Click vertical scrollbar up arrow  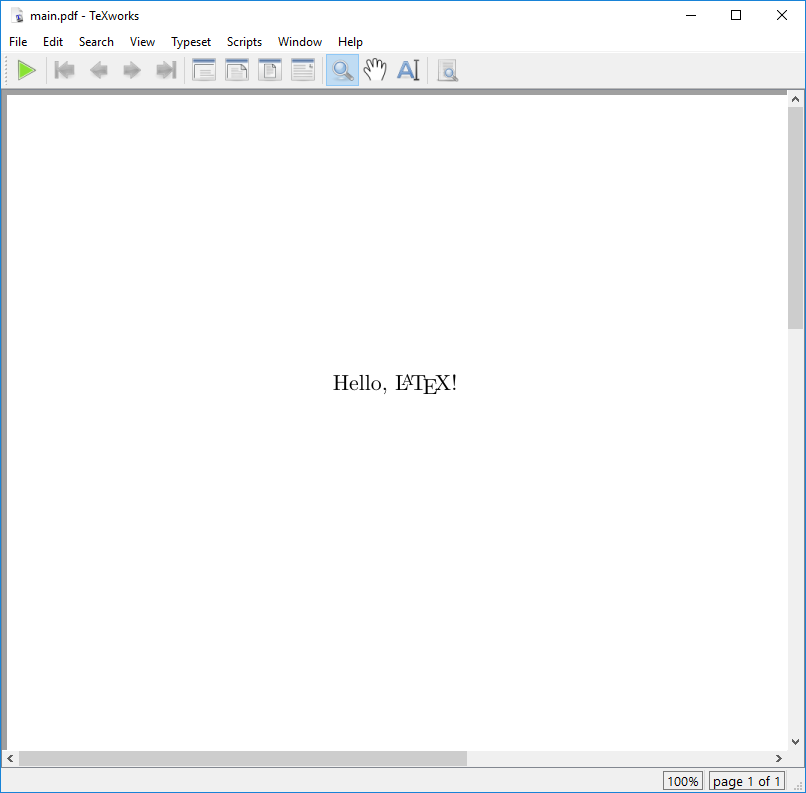795,100
